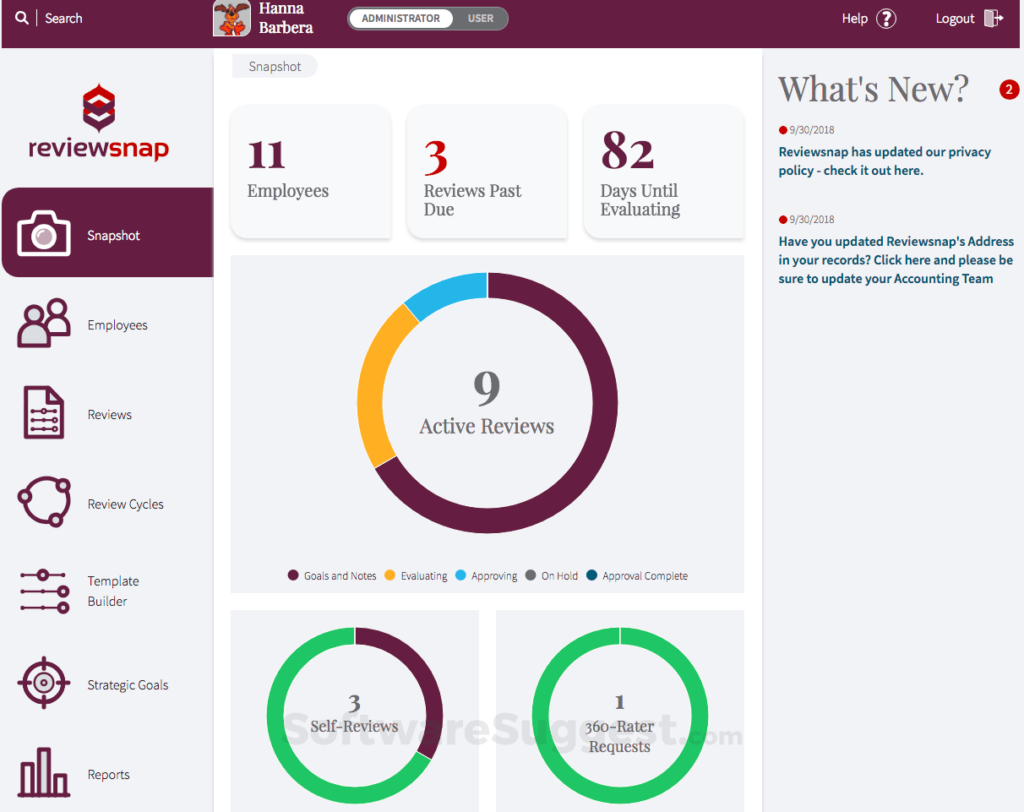
Task: Click the Reports bar chart icon
Action: click(44, 772)
